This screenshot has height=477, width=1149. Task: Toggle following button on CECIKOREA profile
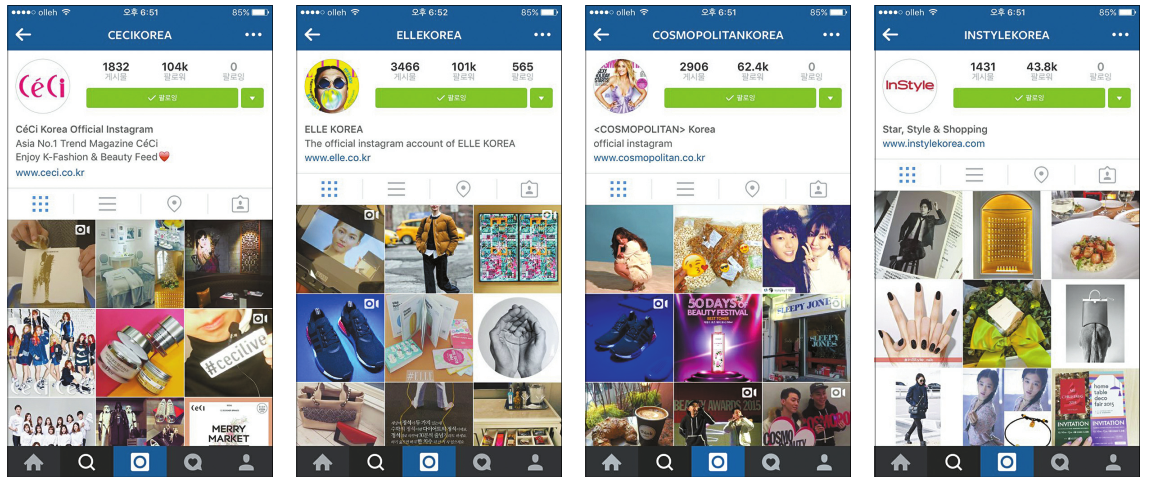coord(162,97)
